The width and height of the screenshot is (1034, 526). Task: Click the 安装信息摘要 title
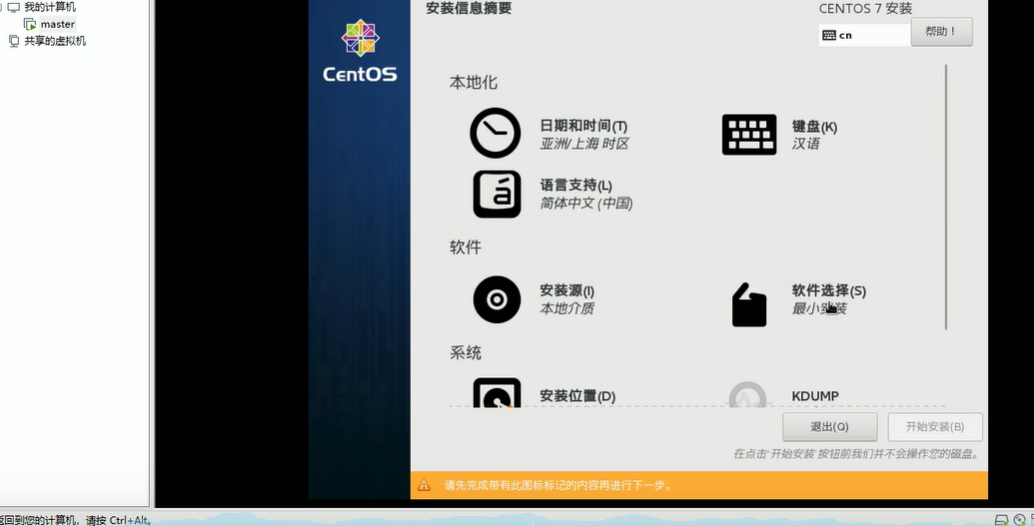tap(469, 9)
